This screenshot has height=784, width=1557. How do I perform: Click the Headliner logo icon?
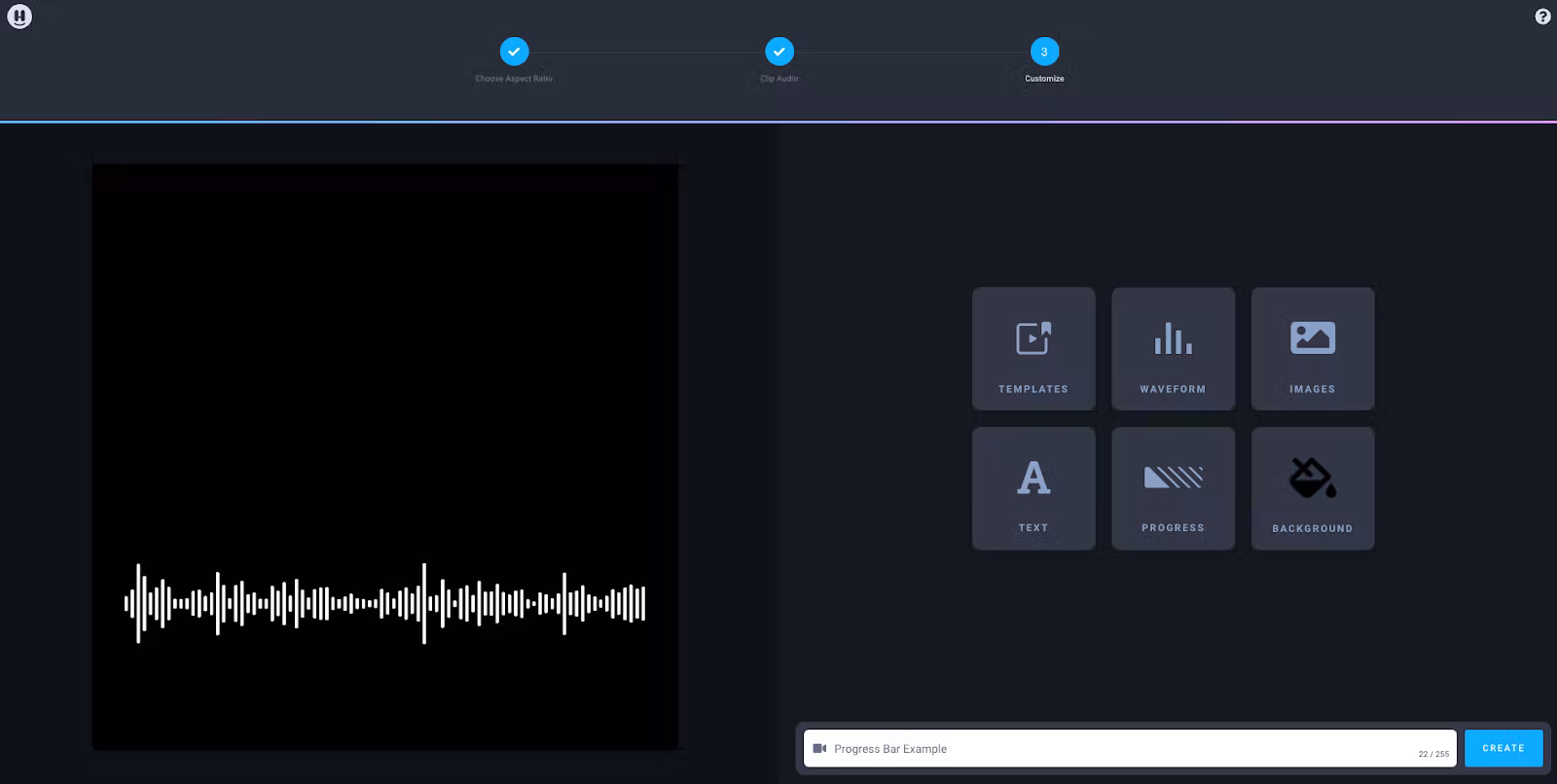tap(19, 17)
